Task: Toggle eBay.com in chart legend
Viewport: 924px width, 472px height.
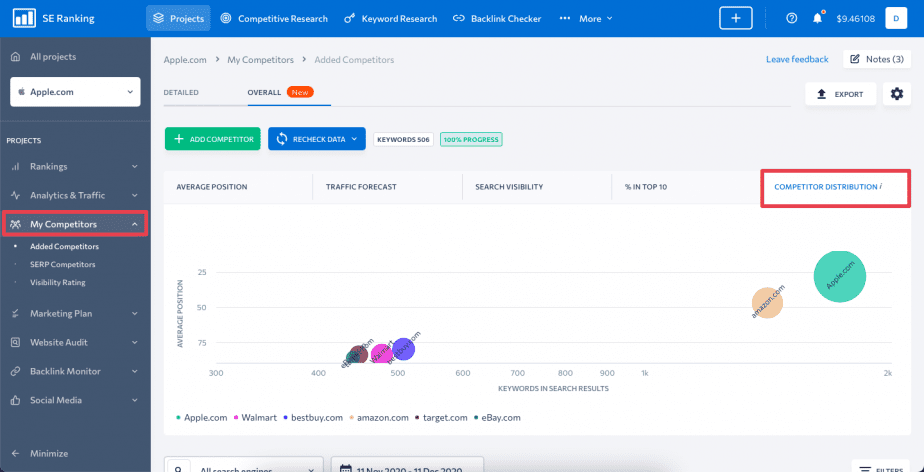Action: tap(497, 418)
